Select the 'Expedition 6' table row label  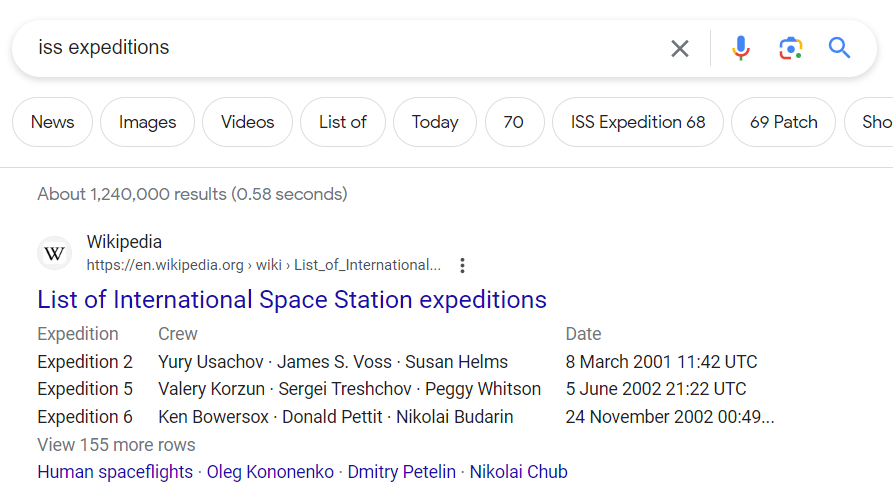pyautogui.click(x=85, y=417)
